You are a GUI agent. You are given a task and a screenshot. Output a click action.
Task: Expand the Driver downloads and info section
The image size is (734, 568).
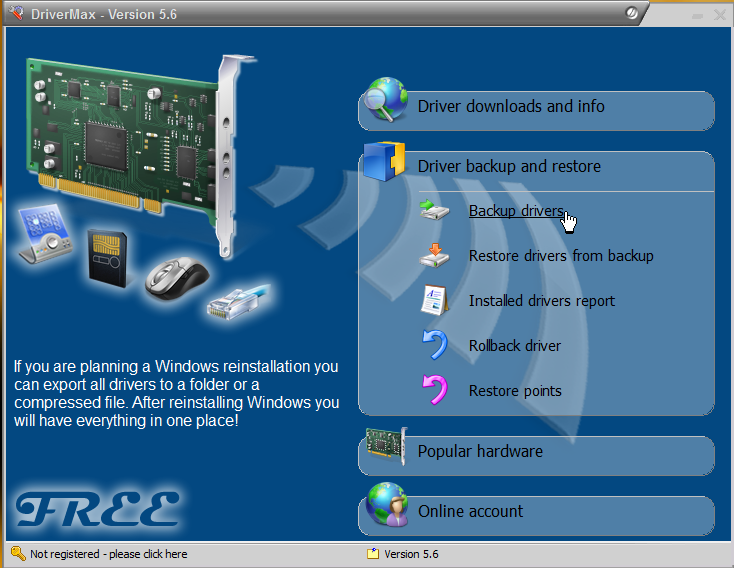point(511,107)
